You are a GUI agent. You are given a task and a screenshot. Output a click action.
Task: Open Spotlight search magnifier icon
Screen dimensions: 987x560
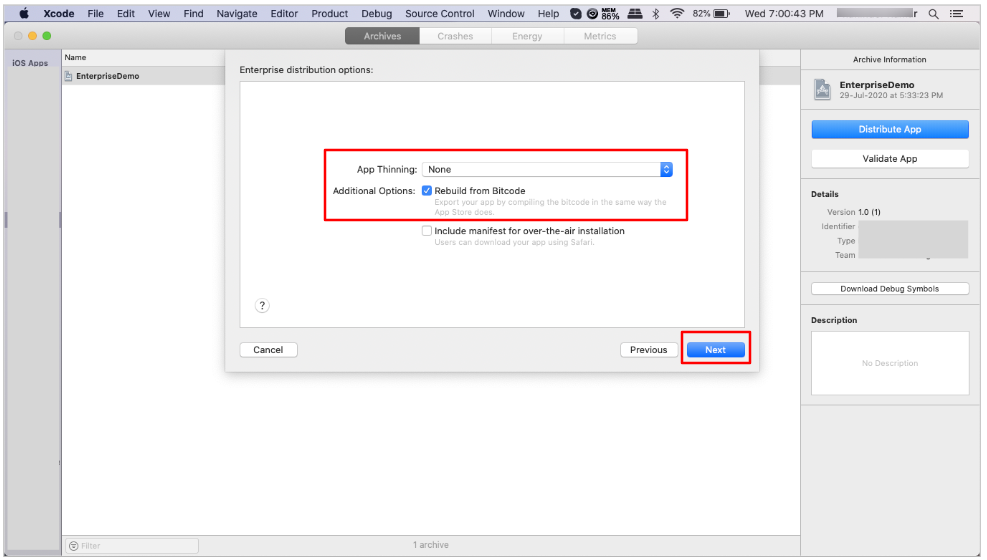[933, 13]
